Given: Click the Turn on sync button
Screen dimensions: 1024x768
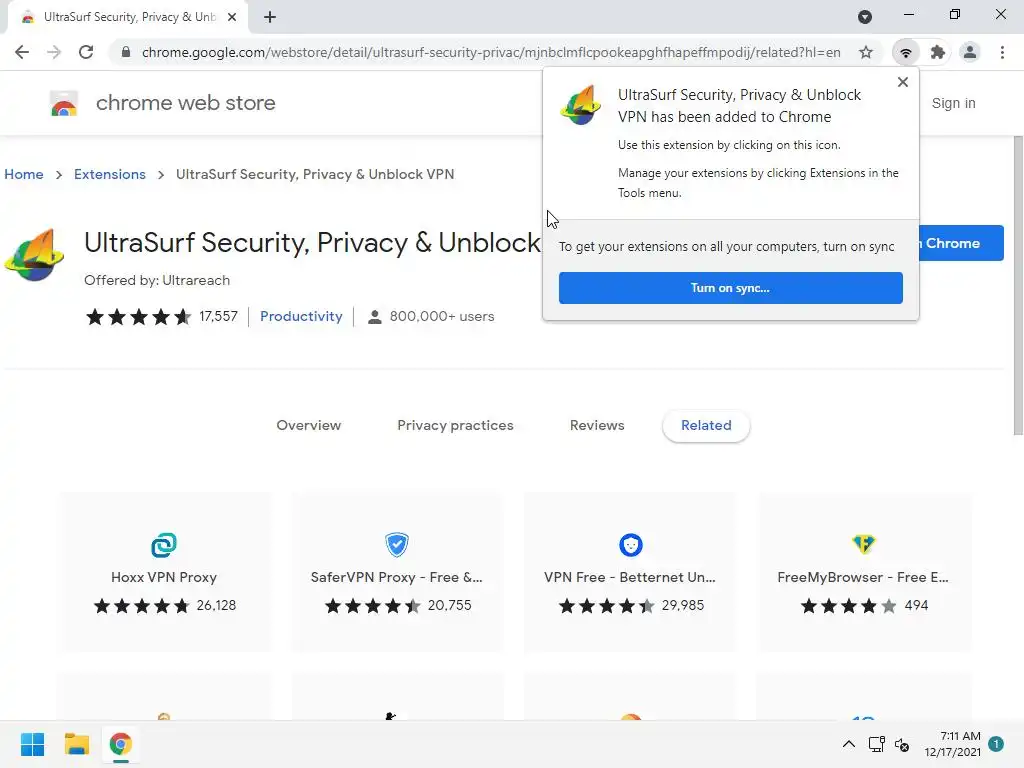Looking at the screenshot, I should coord(730,288).
